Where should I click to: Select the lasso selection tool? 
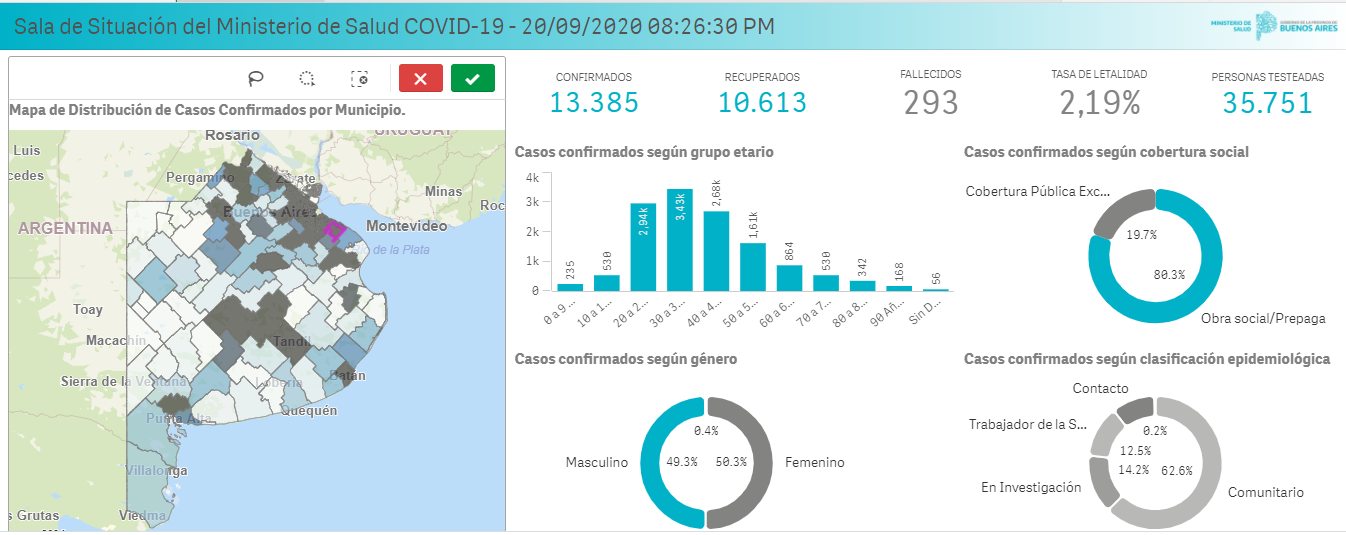tap(257, 79)
